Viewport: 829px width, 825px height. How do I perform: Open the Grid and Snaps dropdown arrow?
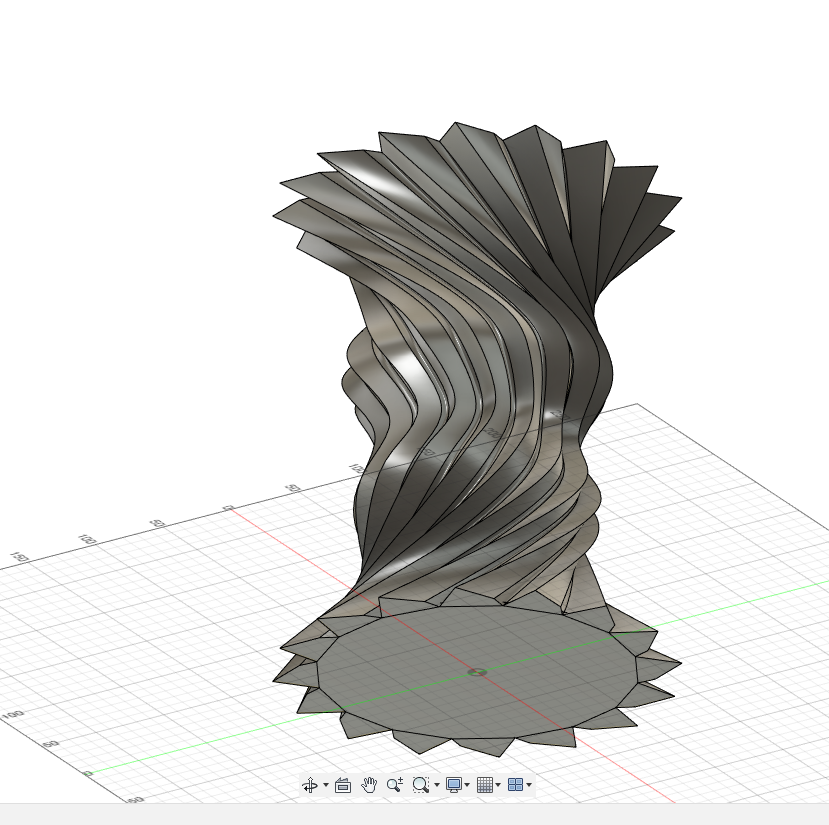click(498, 786)
